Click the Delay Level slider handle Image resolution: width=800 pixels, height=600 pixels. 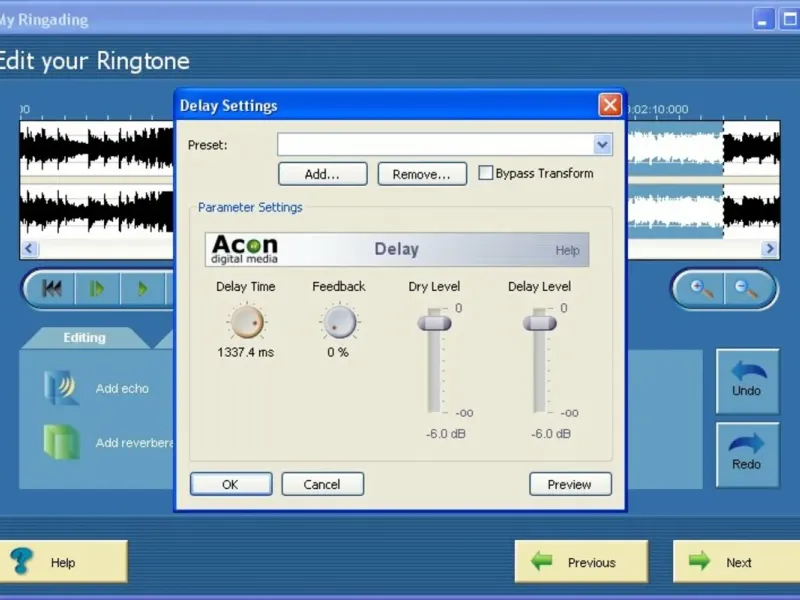click(539, 323)
